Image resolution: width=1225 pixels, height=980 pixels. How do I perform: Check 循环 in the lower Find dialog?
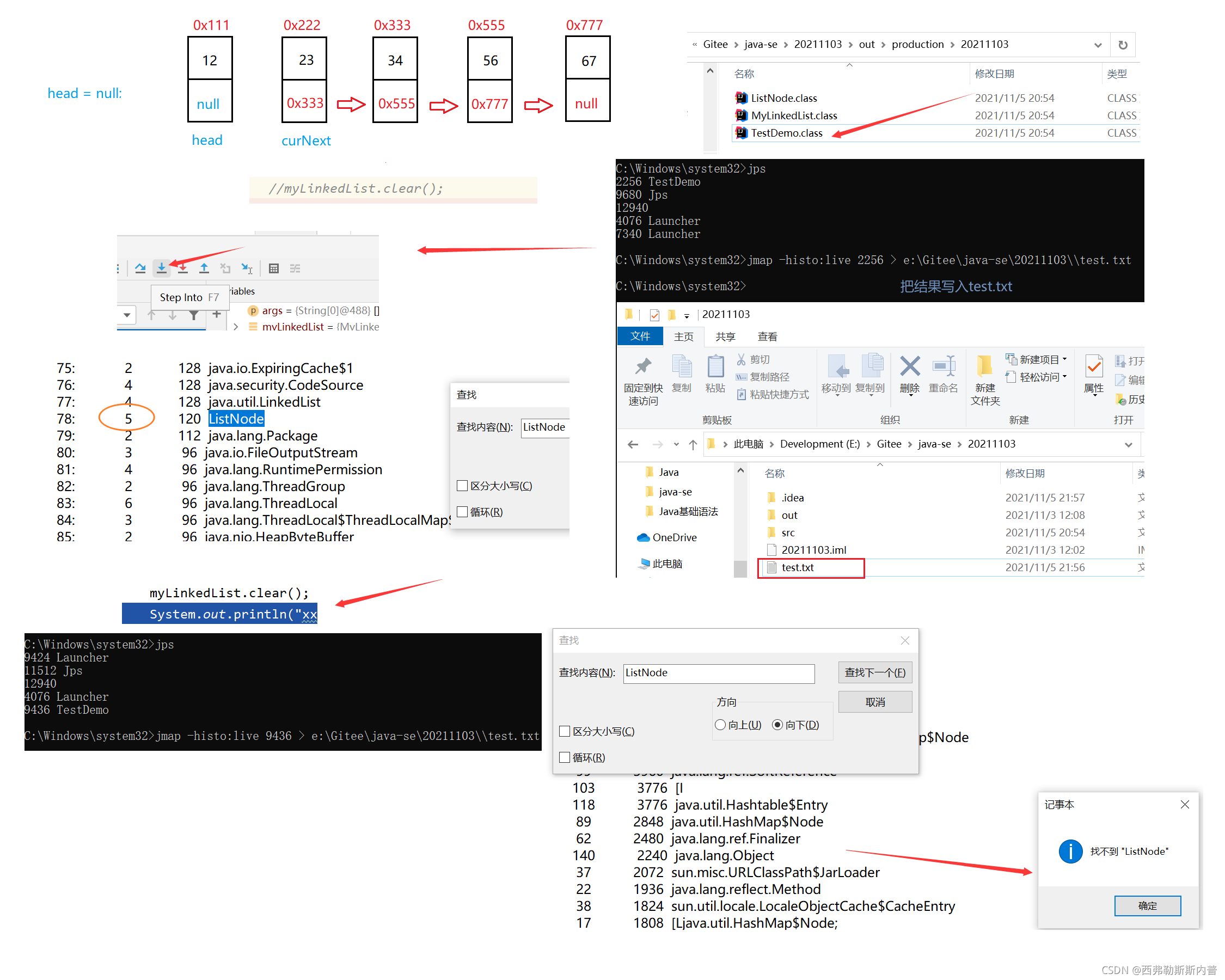pyautogui.click(x=564, y=757)
